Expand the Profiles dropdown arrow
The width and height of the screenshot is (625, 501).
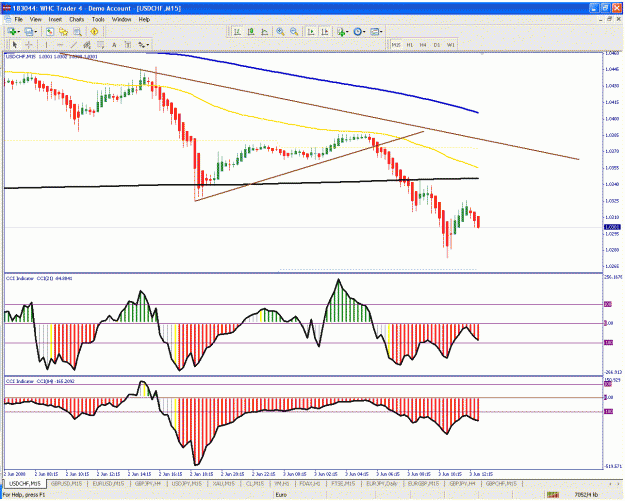35,31
